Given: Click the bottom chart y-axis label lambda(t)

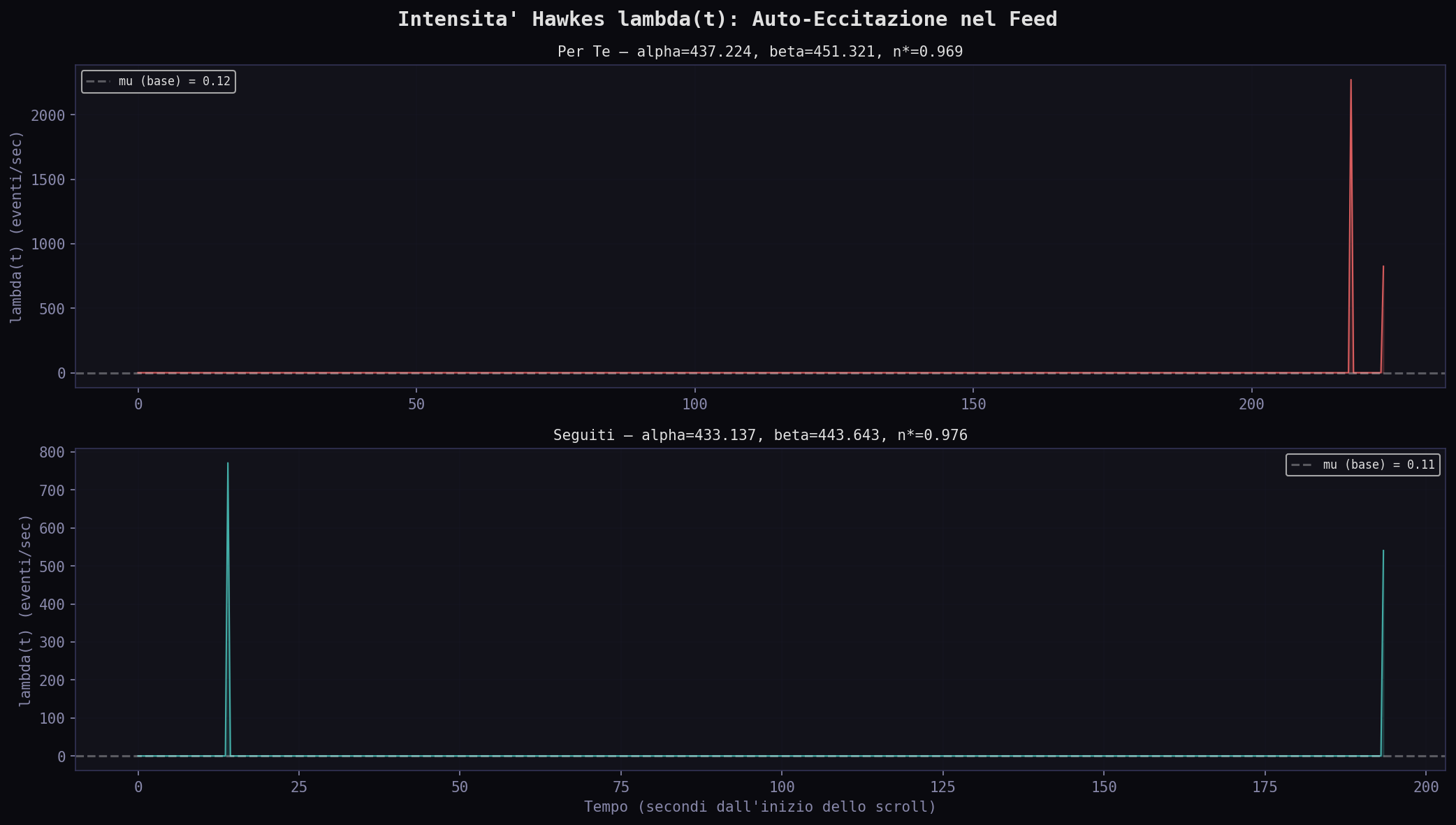Looking at the screenshot, I should [25, 611].
